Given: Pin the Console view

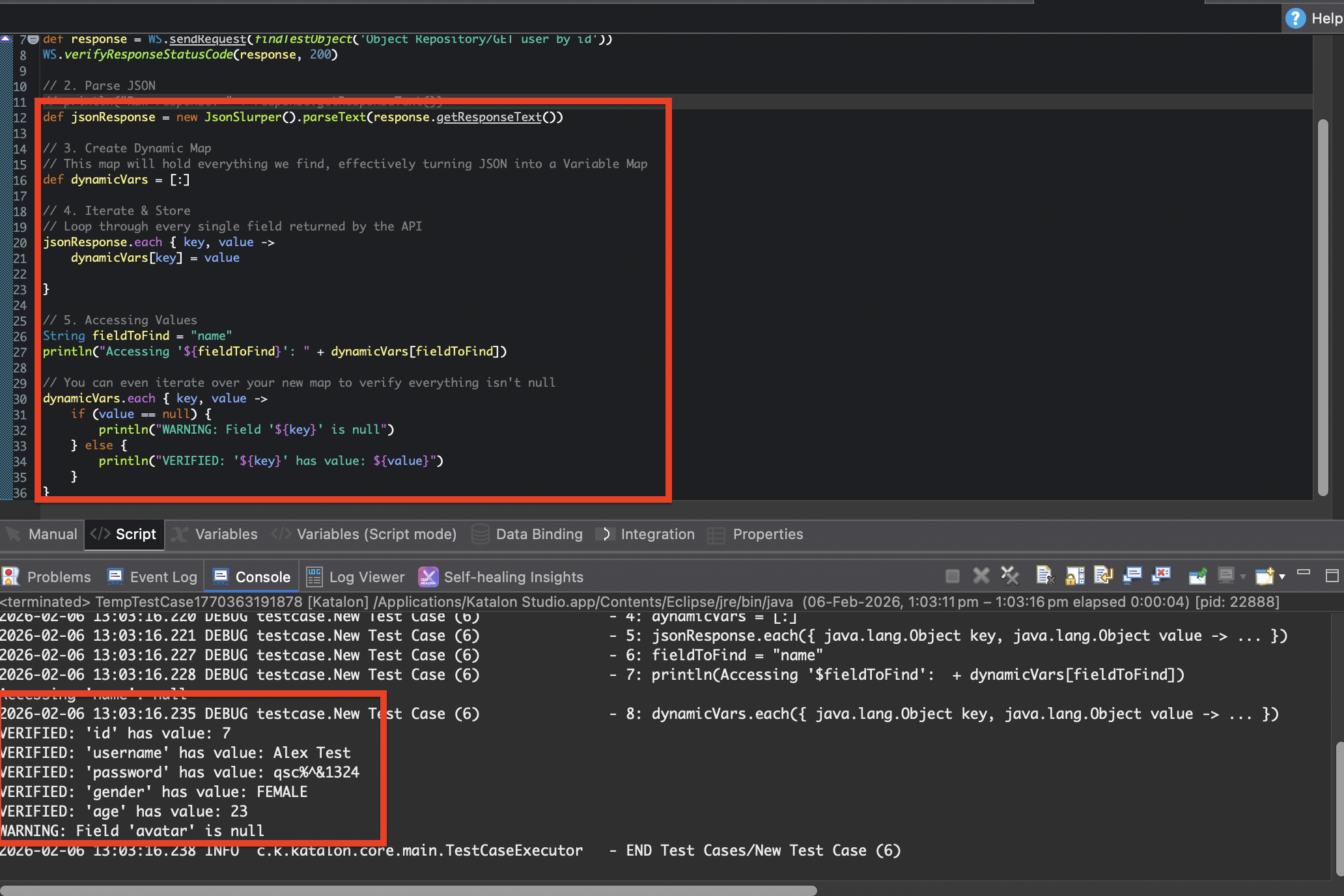Looking at the screenshot, I should click(x=1198, y=576).
